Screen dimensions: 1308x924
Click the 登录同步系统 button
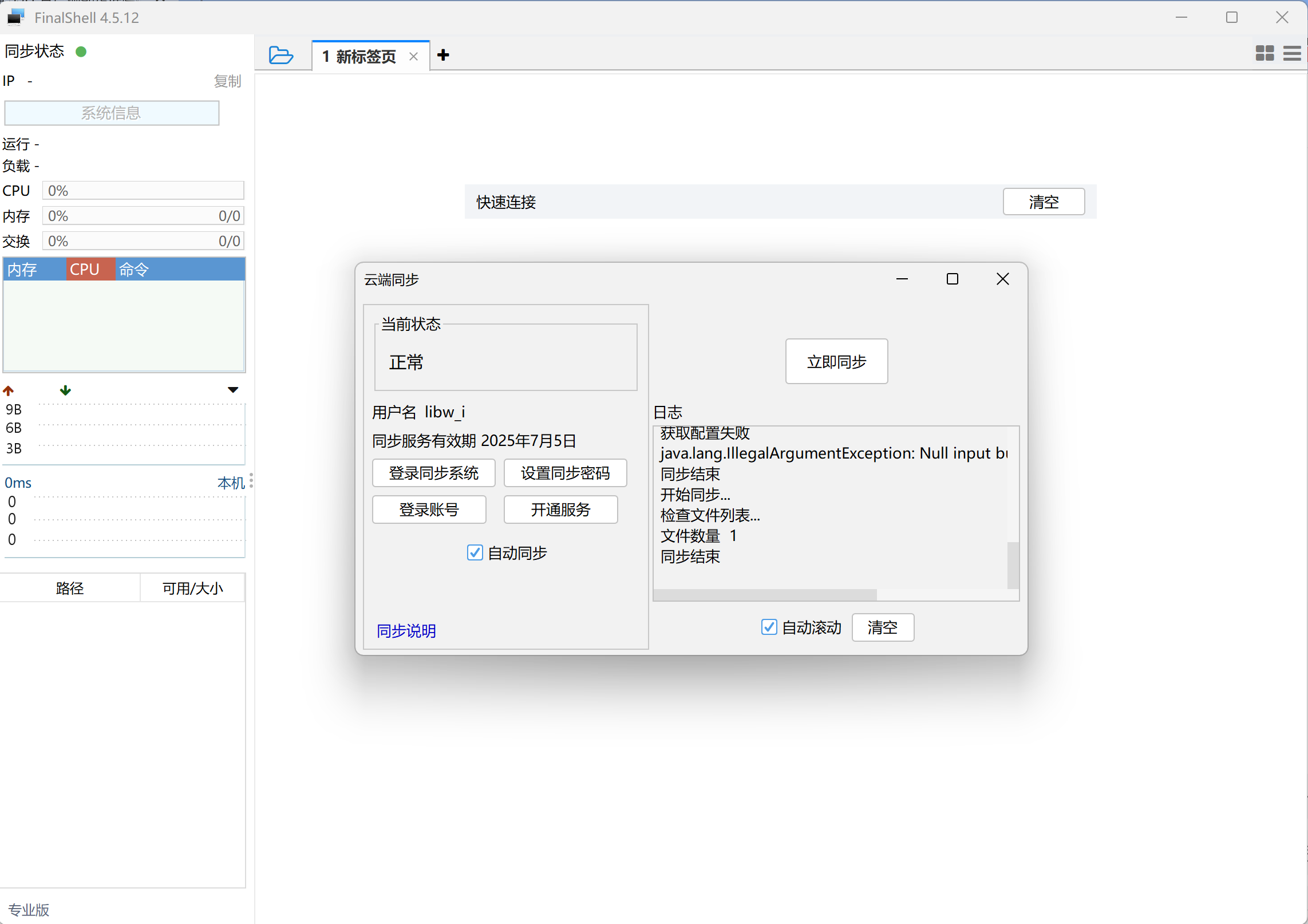[433, 473]
